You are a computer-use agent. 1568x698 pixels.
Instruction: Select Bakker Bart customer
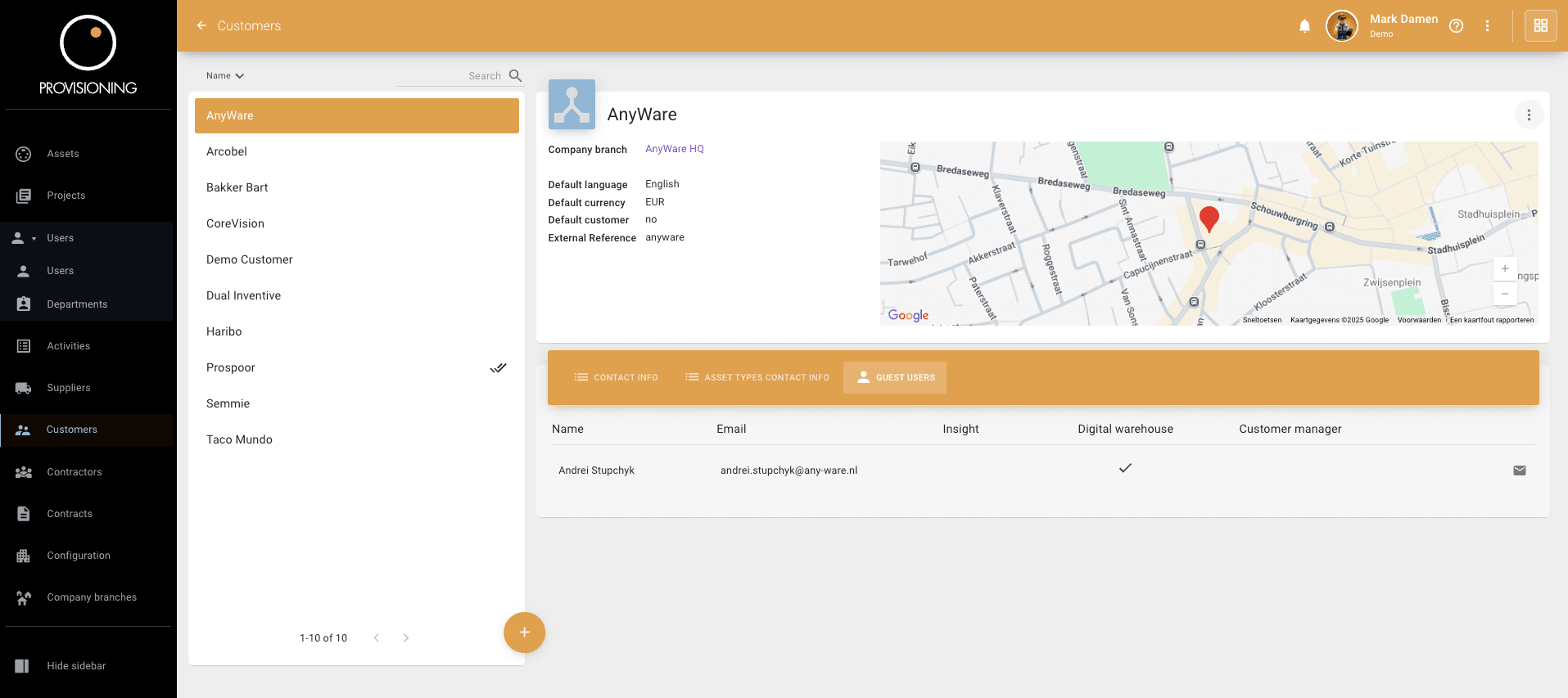click(x=357, y=187)
